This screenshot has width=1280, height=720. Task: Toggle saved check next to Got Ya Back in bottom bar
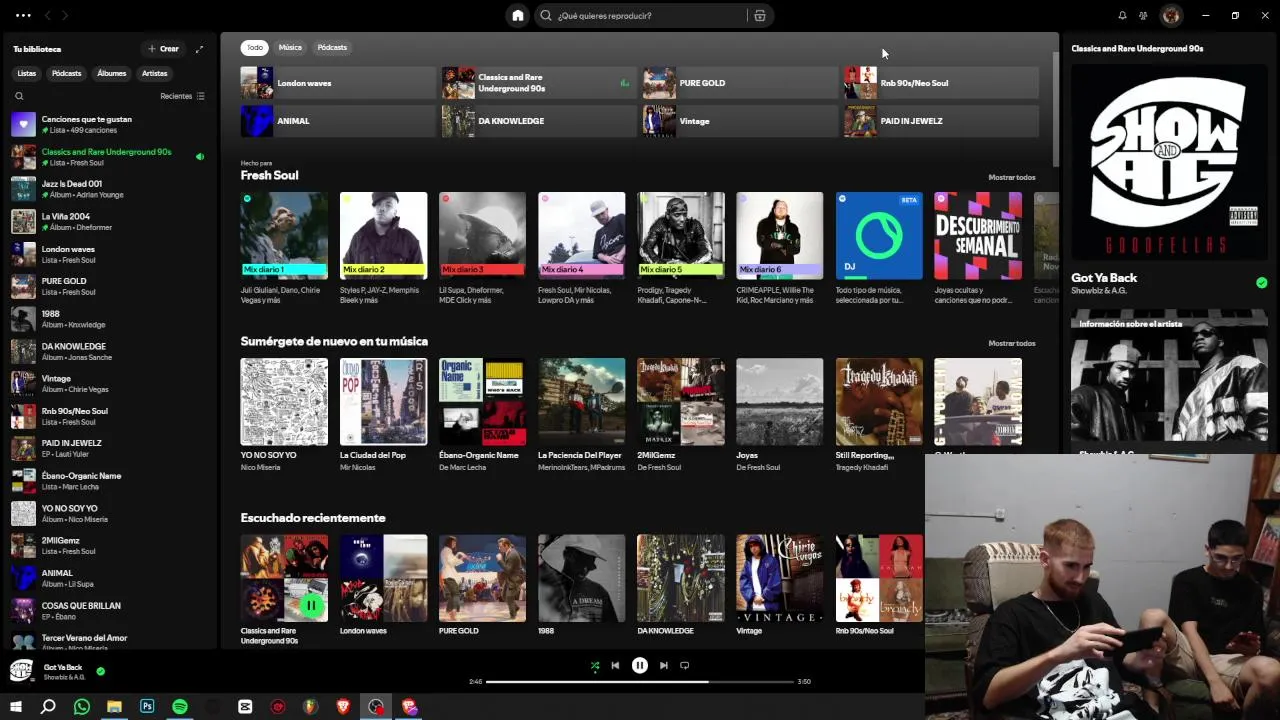tap(100, 671)
